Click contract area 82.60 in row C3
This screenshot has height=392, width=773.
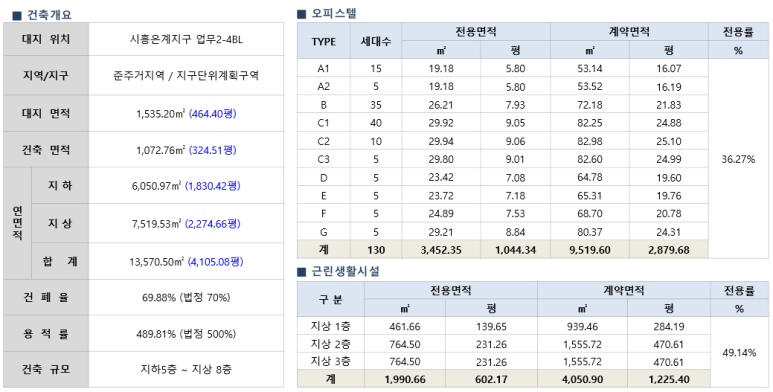pyautogui.click(x=590, y=159)
